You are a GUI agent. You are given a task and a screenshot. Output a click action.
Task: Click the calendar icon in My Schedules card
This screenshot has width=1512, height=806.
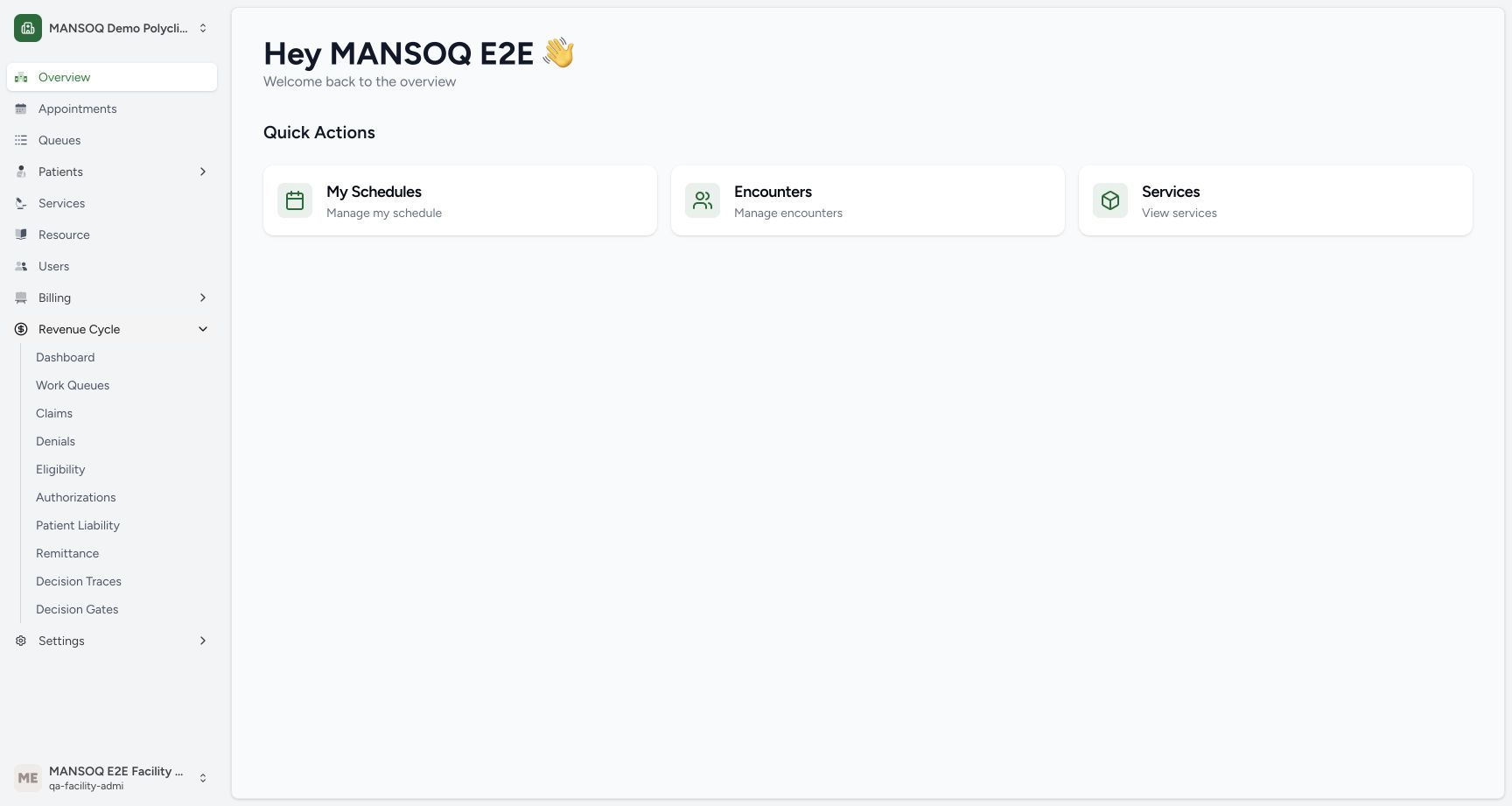click(x=295, y=200)
